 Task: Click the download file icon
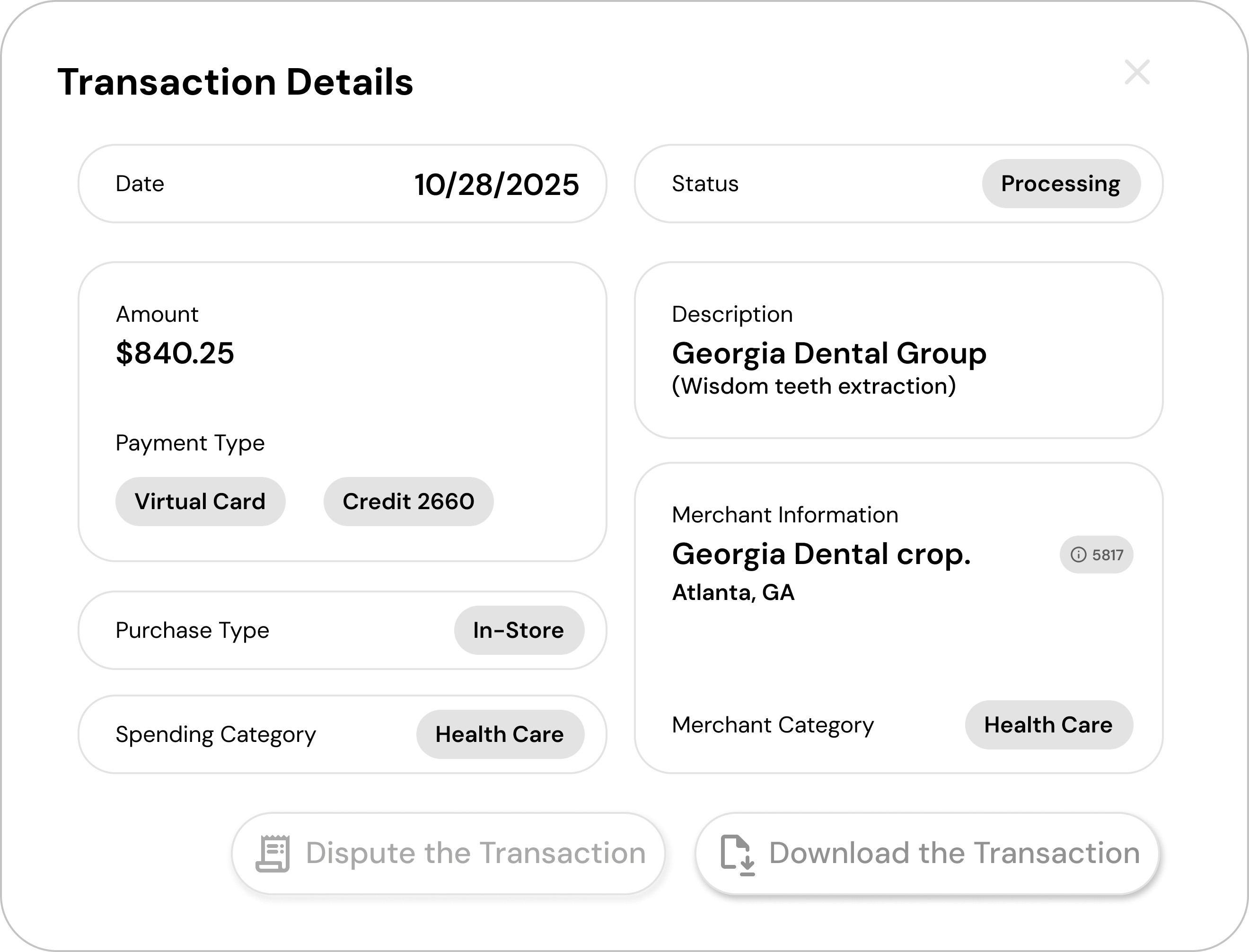tap(738, 854)
